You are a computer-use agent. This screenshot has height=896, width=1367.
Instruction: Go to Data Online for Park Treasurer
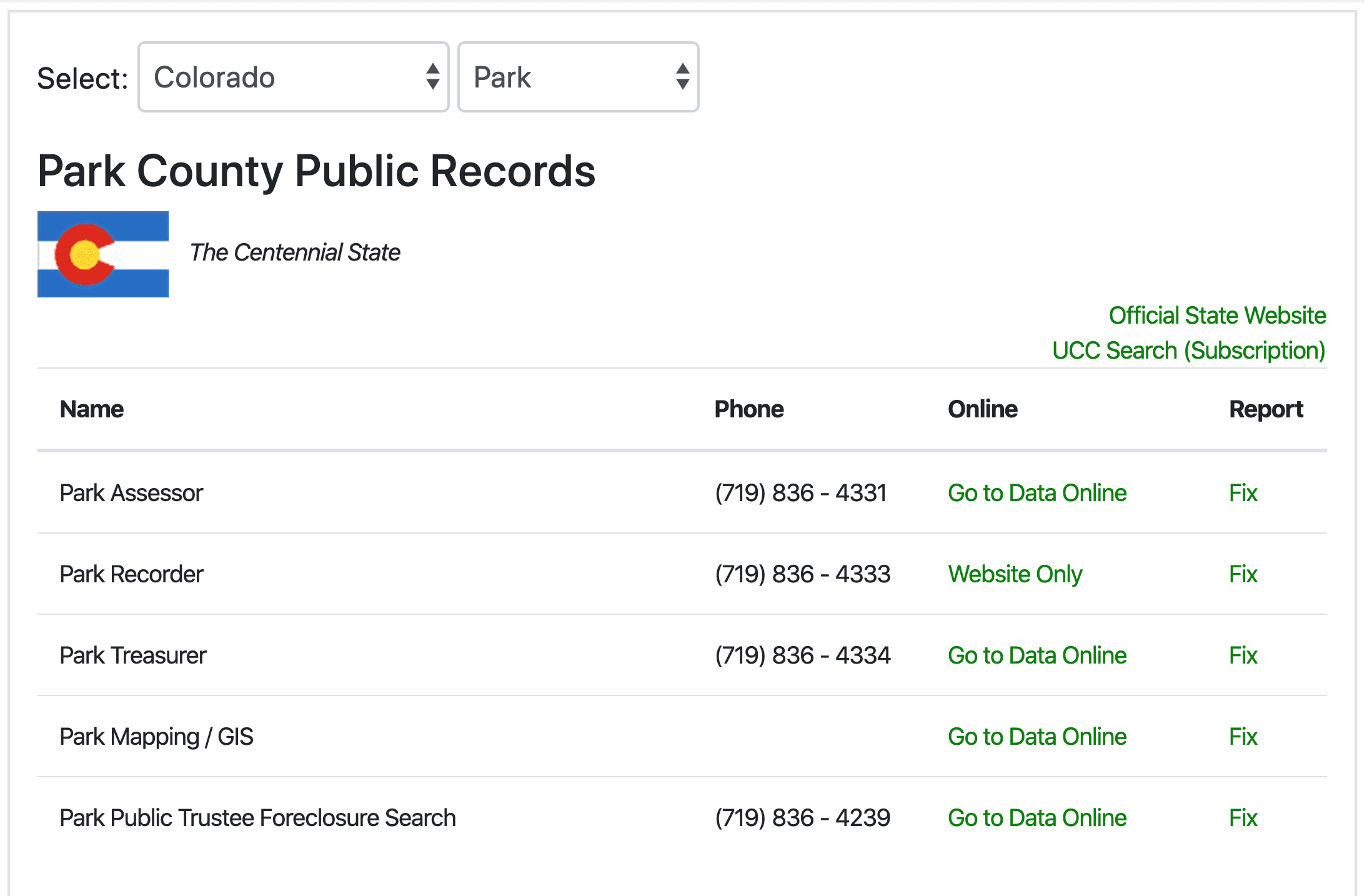pos(1036,655)
